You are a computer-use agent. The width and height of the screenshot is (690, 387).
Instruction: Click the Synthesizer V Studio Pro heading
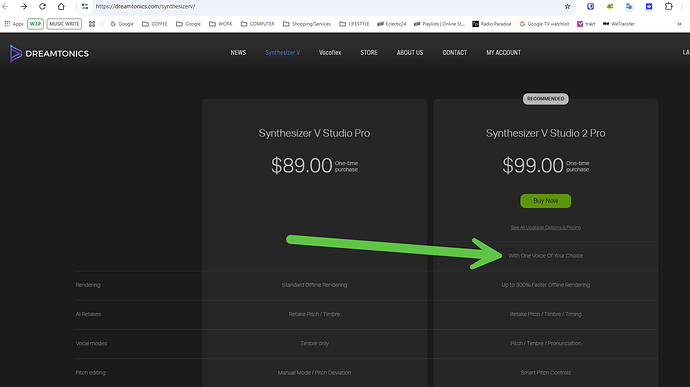click(x=314, y=133)
